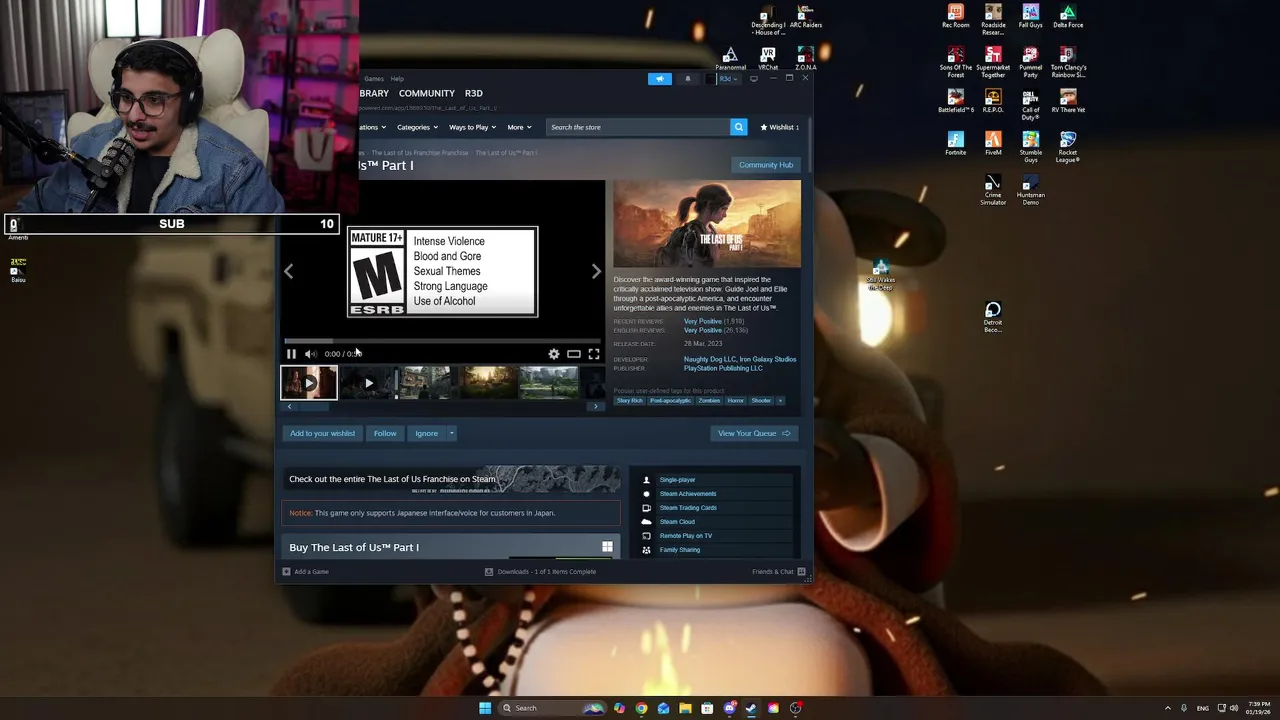Click the store search magnifier button
The width and height of the screenshot is (1280, 720).
(x=738, y=127)
